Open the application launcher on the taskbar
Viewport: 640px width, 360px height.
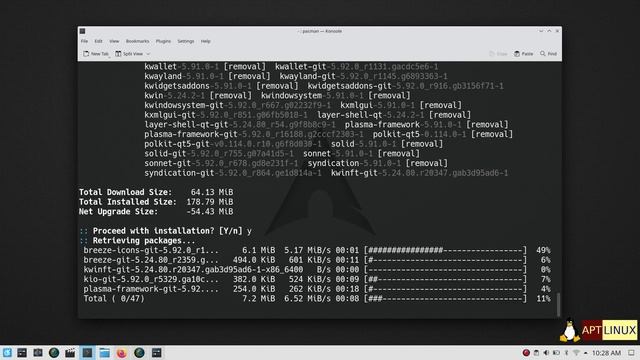(7, 353)
